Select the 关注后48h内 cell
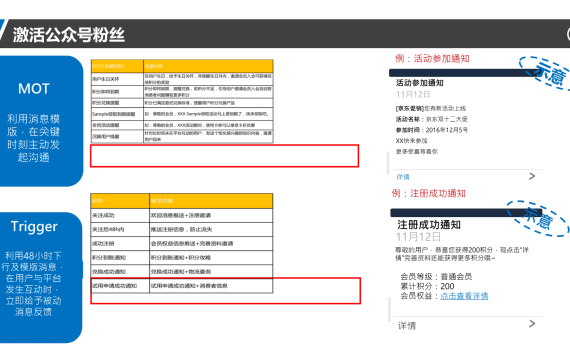The height and width of the screenshot is (360, 570). (x=120, y=229)
